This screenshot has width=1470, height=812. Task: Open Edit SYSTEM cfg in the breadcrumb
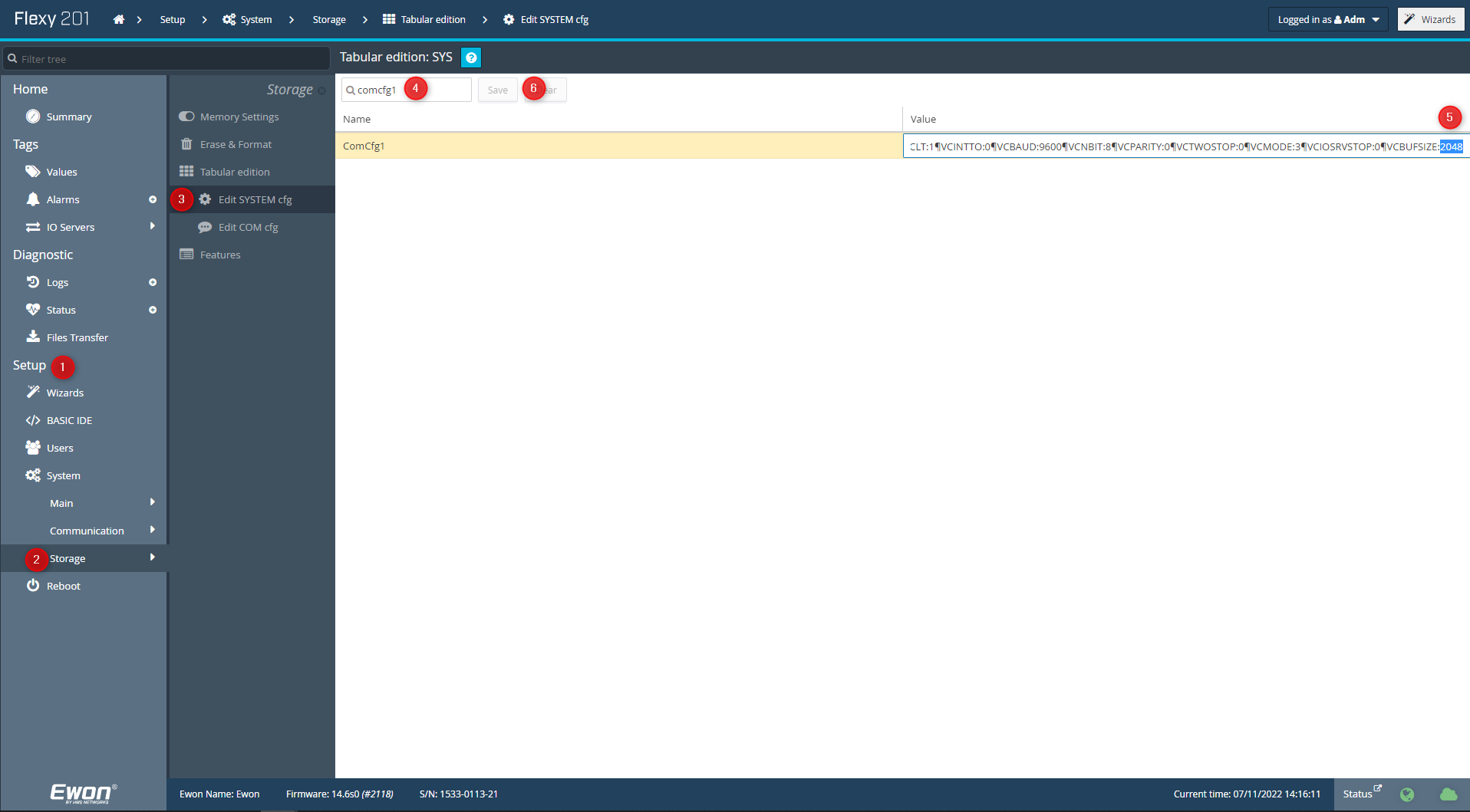[x=546, y=20]
